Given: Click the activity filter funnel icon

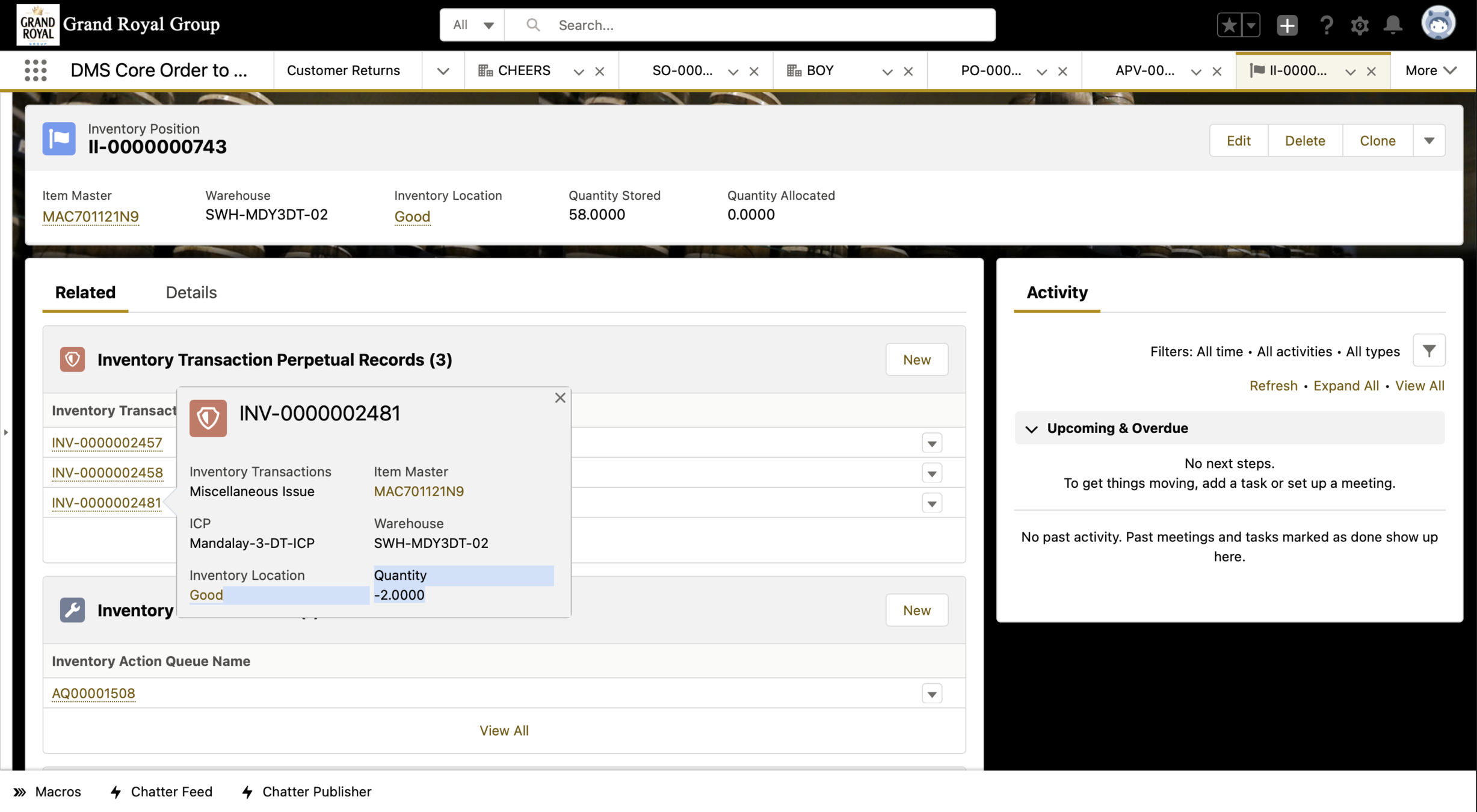Looking at the screenshot, I should (1429, 351).
